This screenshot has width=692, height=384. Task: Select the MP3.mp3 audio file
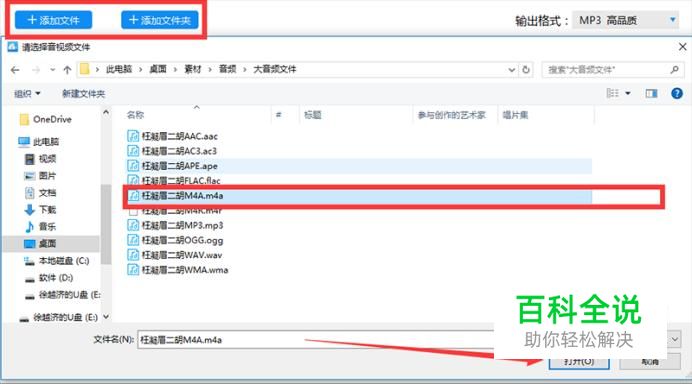175,225
